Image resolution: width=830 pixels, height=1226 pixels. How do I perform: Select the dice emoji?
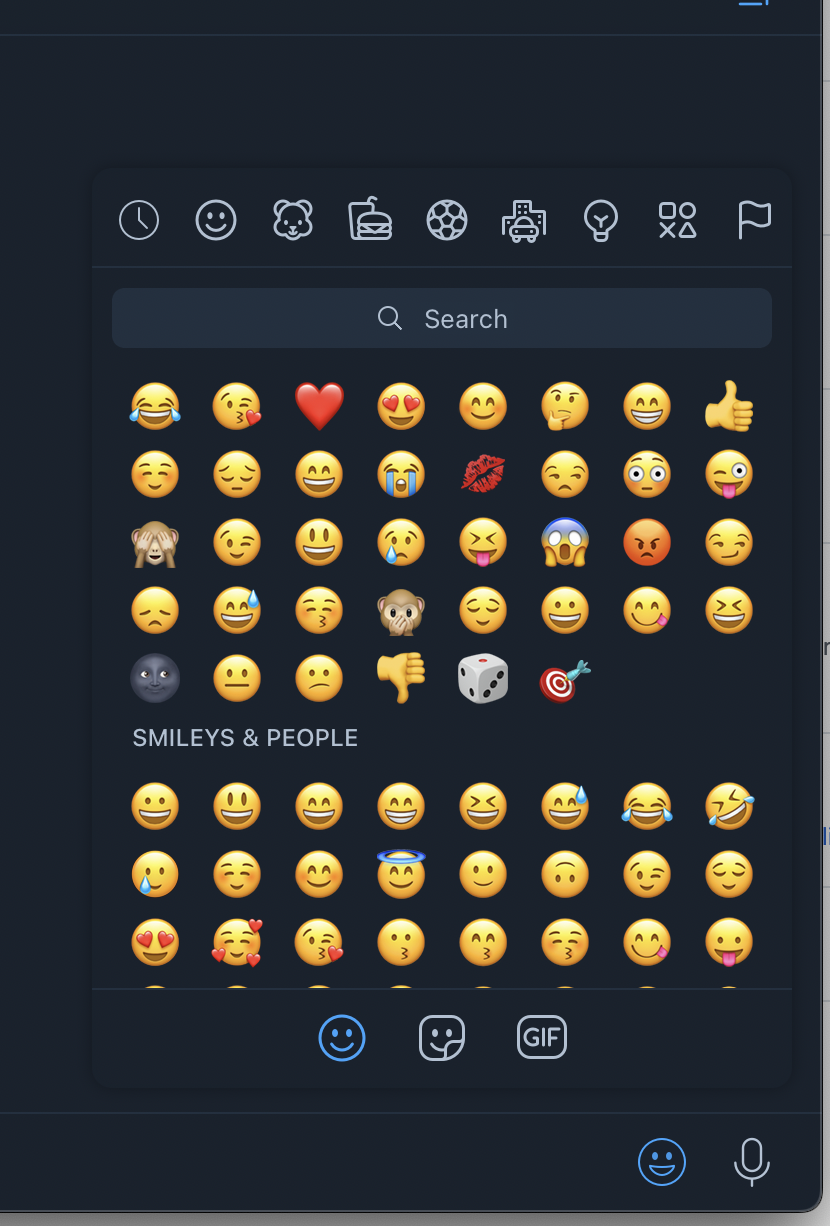[x=483, y=678]
